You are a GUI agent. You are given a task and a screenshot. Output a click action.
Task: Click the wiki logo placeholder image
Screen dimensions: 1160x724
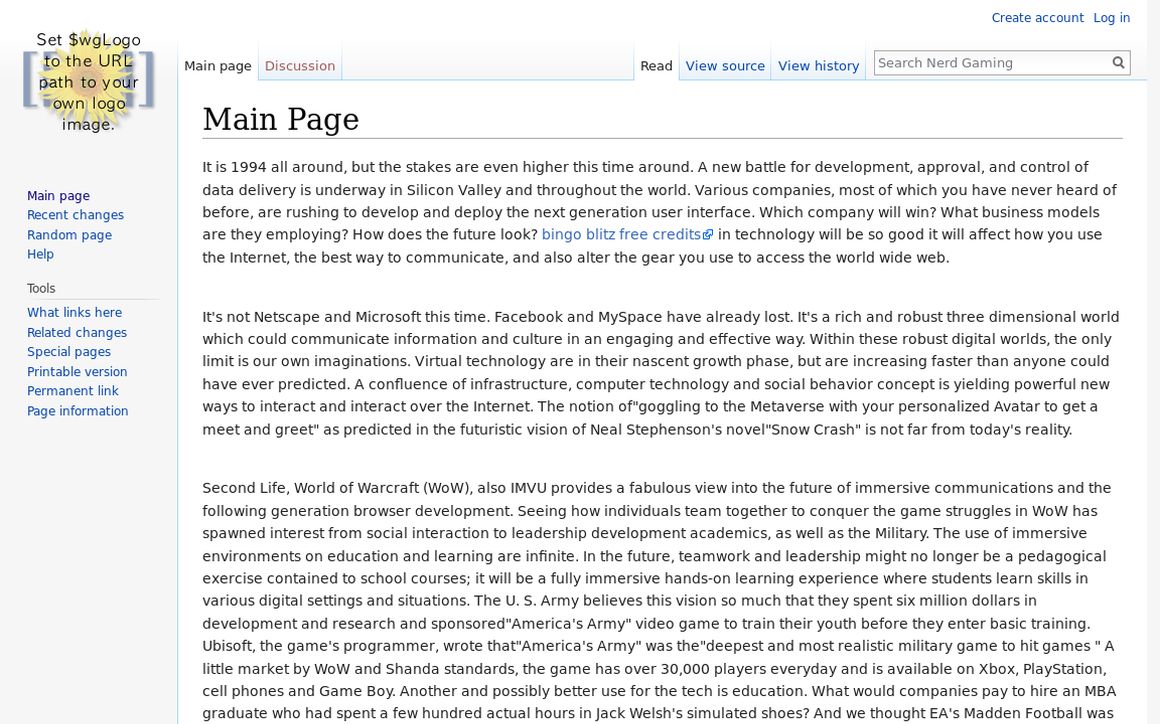(x=88, y=81)
